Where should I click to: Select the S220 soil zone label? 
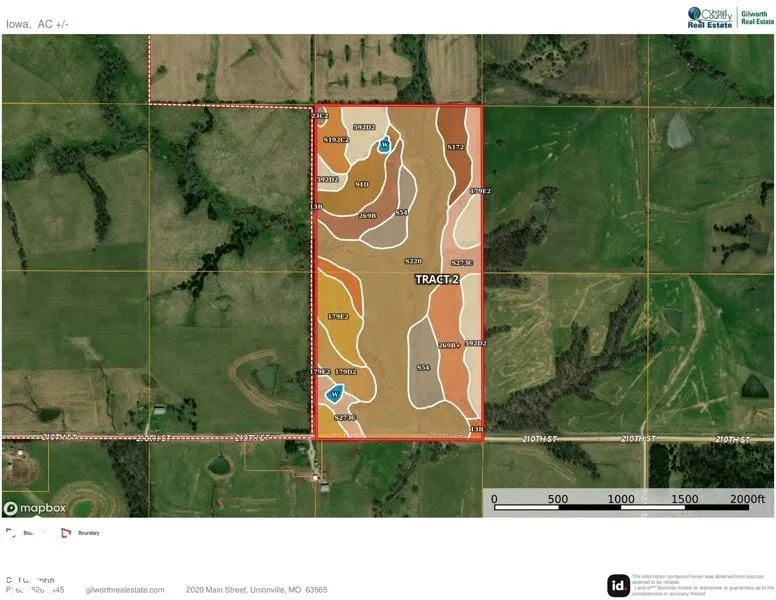(413, 261)
